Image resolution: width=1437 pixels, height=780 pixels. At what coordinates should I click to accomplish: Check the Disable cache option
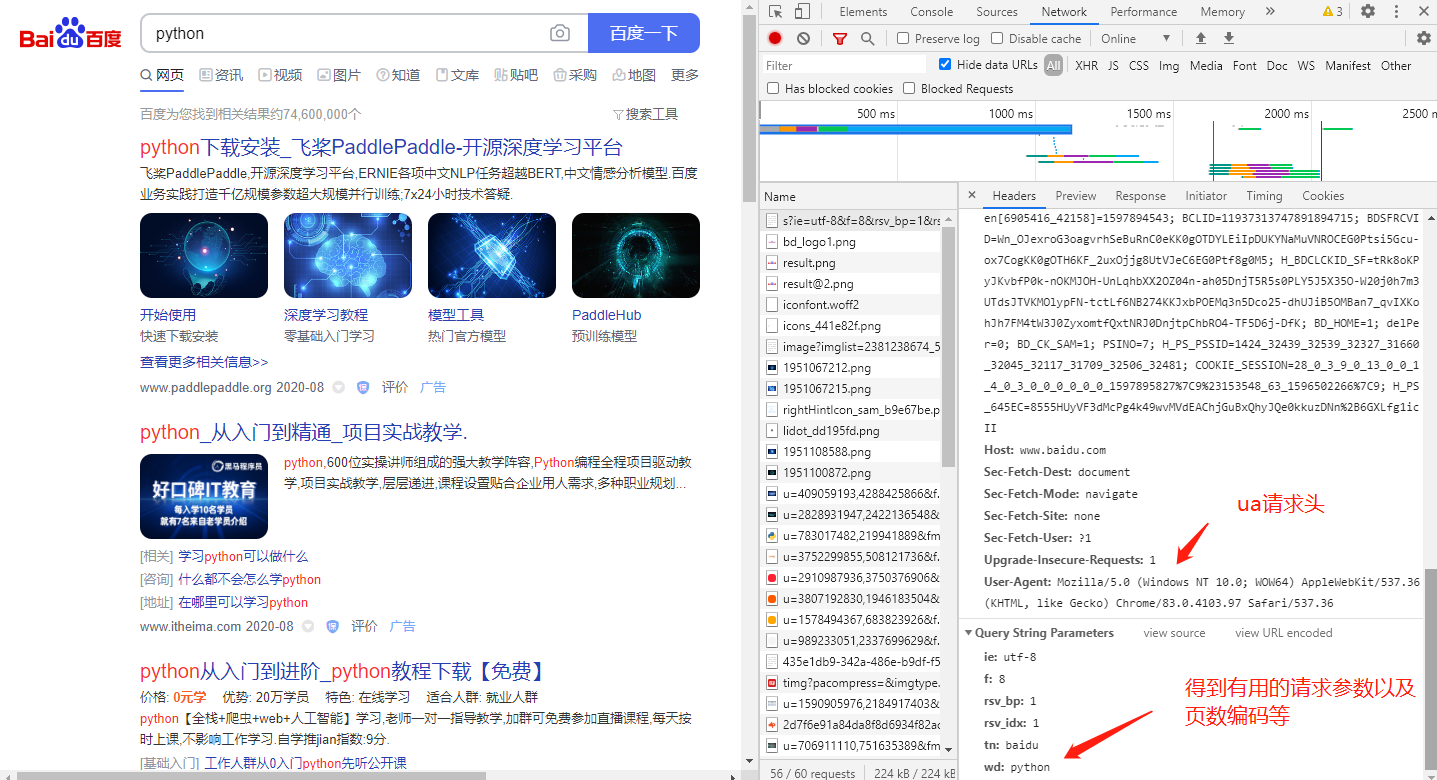pos(995,37)
